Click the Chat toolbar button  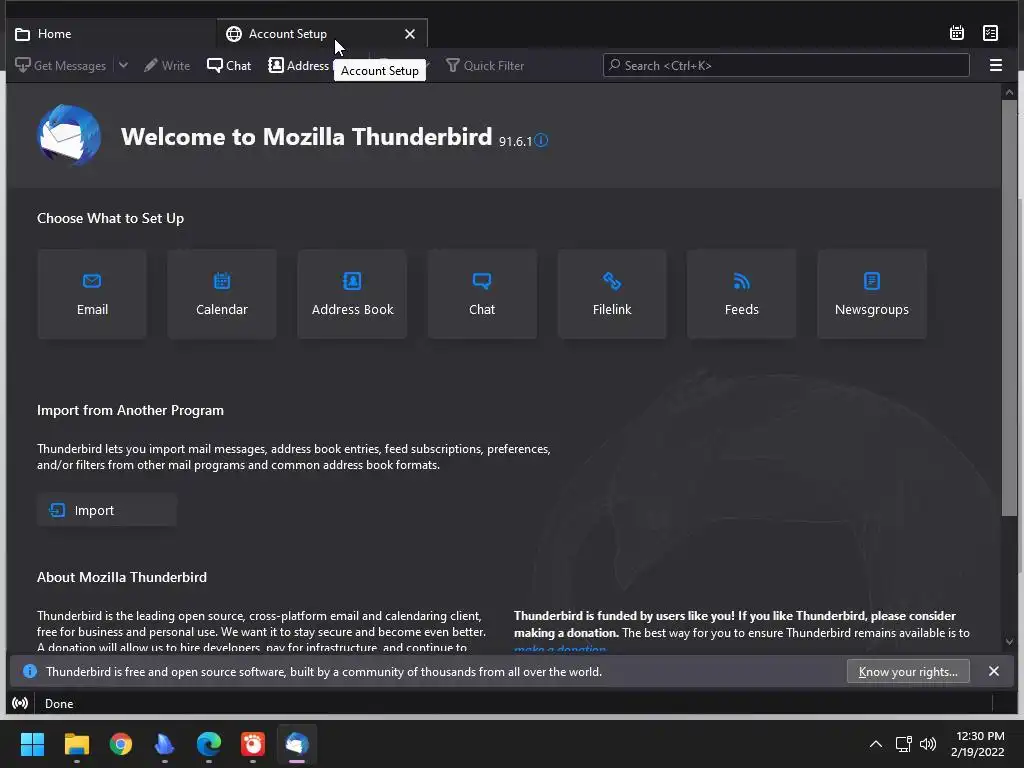229,65
